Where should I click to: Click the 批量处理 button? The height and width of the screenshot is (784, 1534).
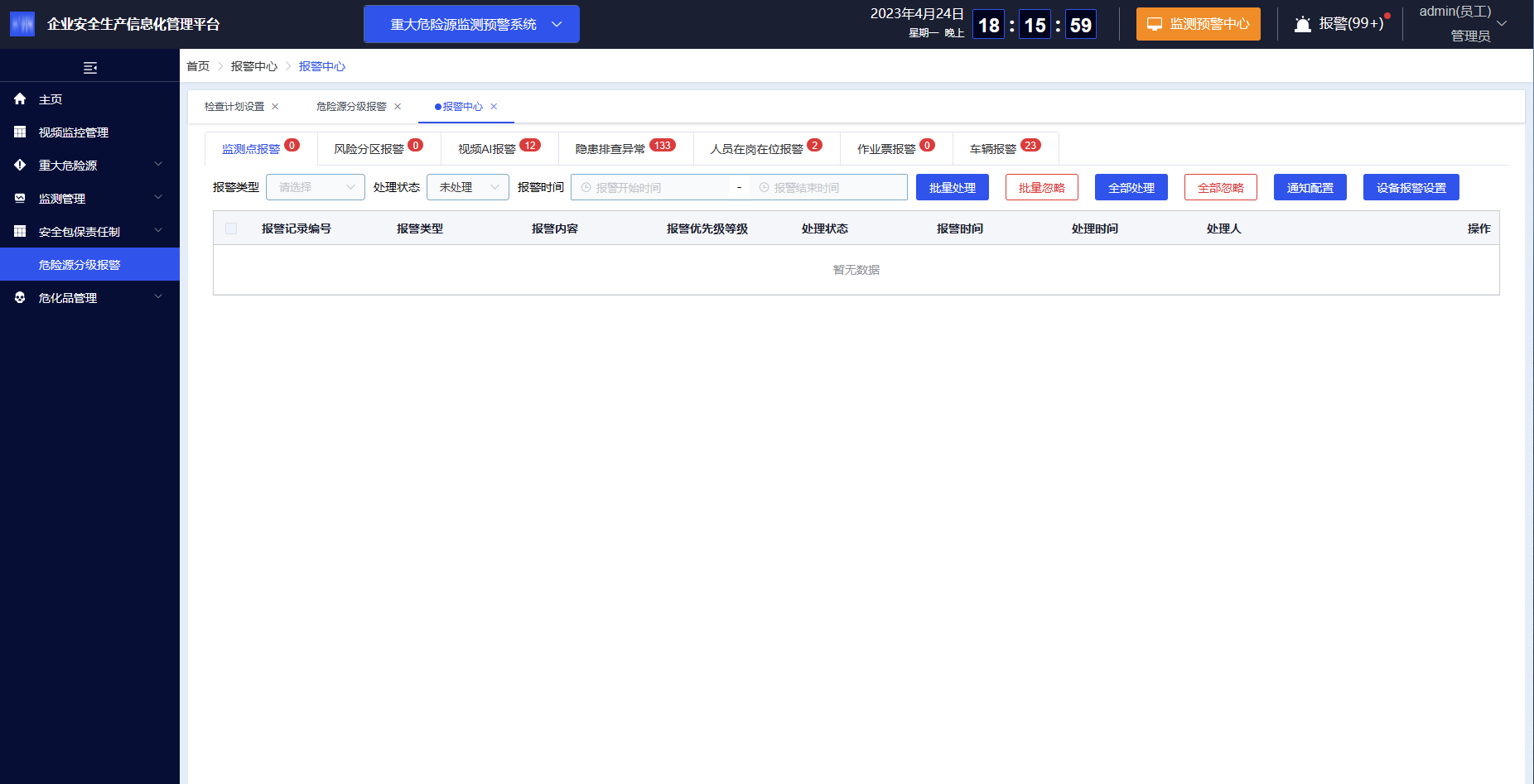953,188
